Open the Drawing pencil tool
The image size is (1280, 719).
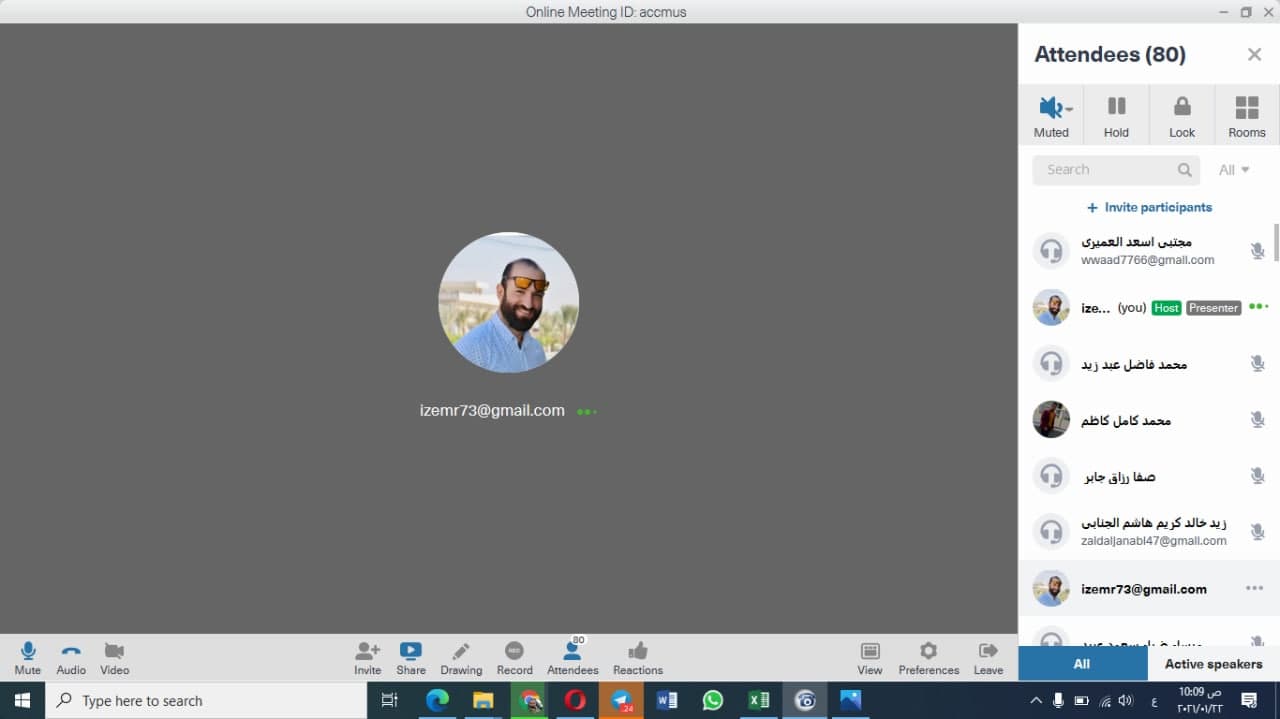click(x=461, y=659)
